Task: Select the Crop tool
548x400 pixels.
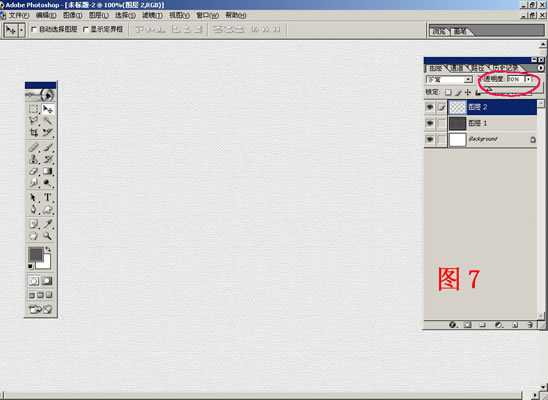Action: pyautogui.click(x=34, y=132)
